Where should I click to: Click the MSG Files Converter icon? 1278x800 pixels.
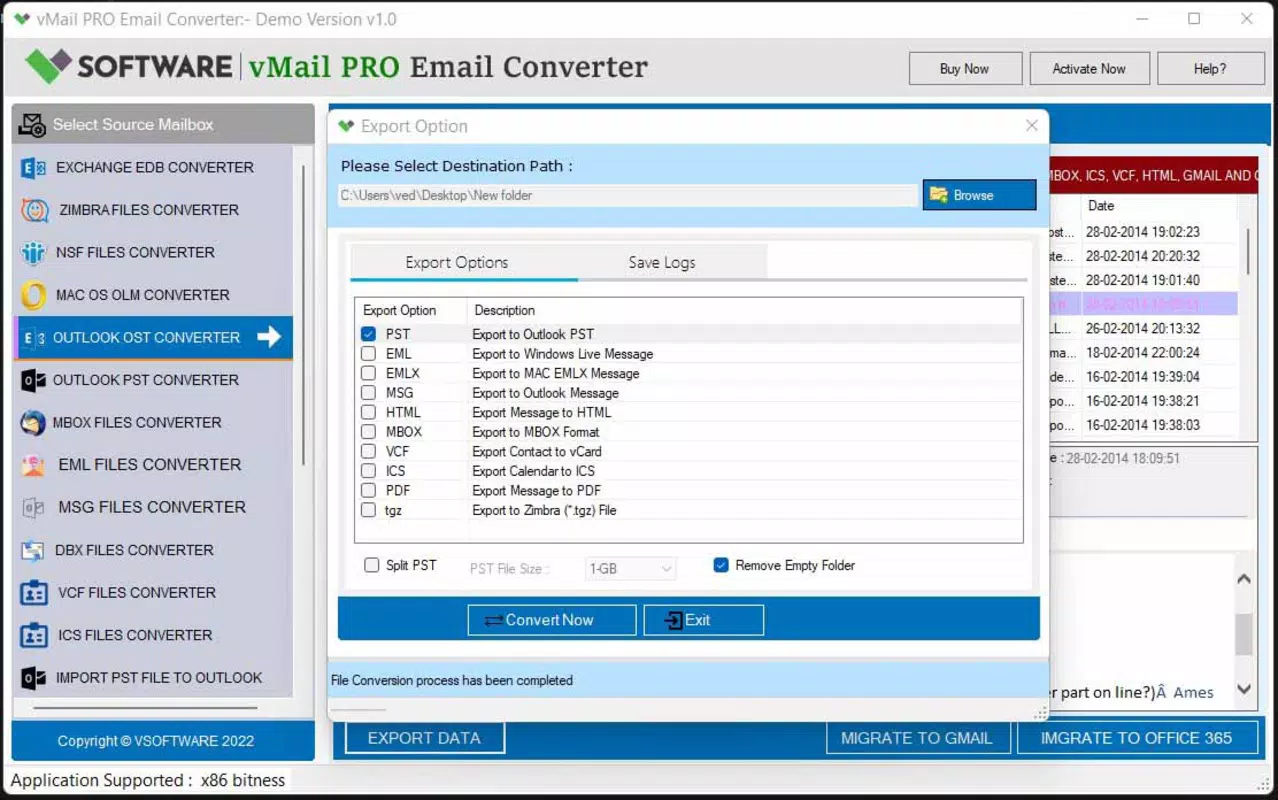click(x=34, y=508)
